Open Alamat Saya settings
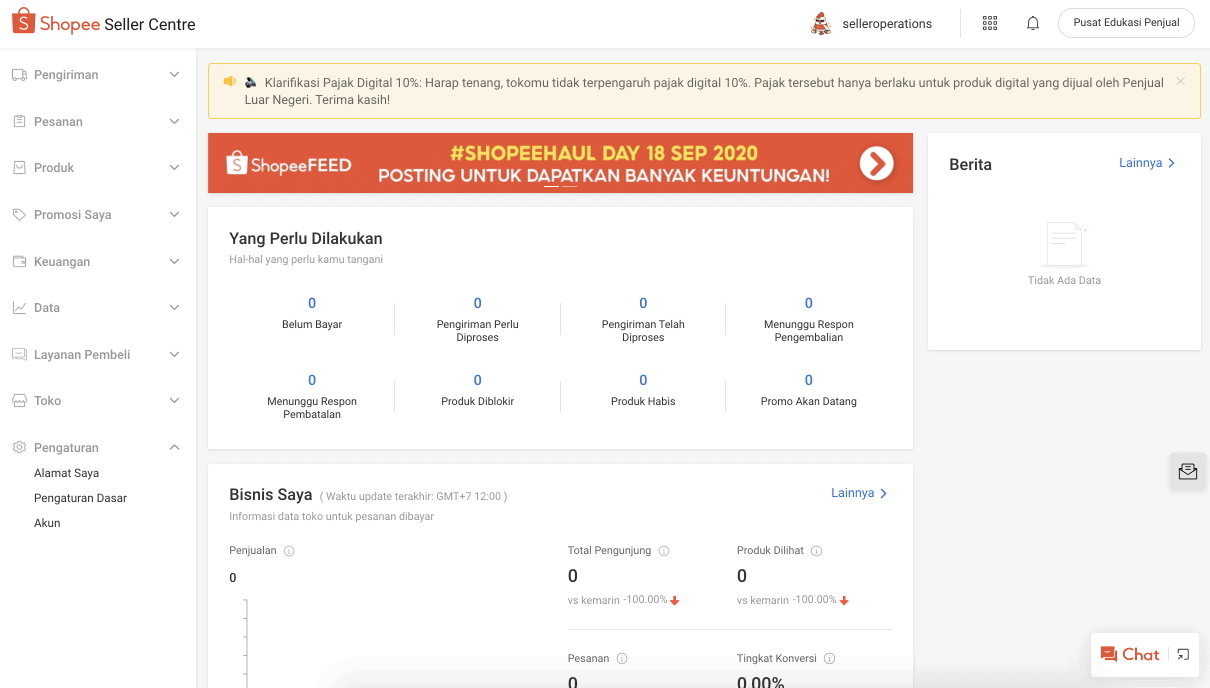 [x=66, y=473]
